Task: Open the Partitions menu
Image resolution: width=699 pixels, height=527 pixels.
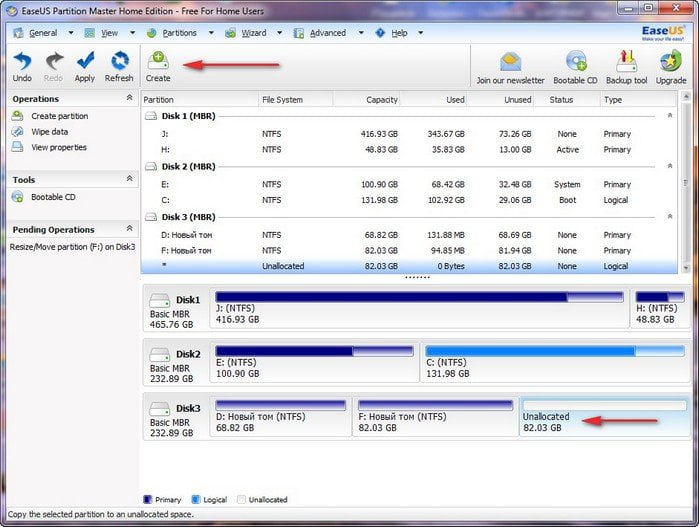Action: tap(179, 33)
